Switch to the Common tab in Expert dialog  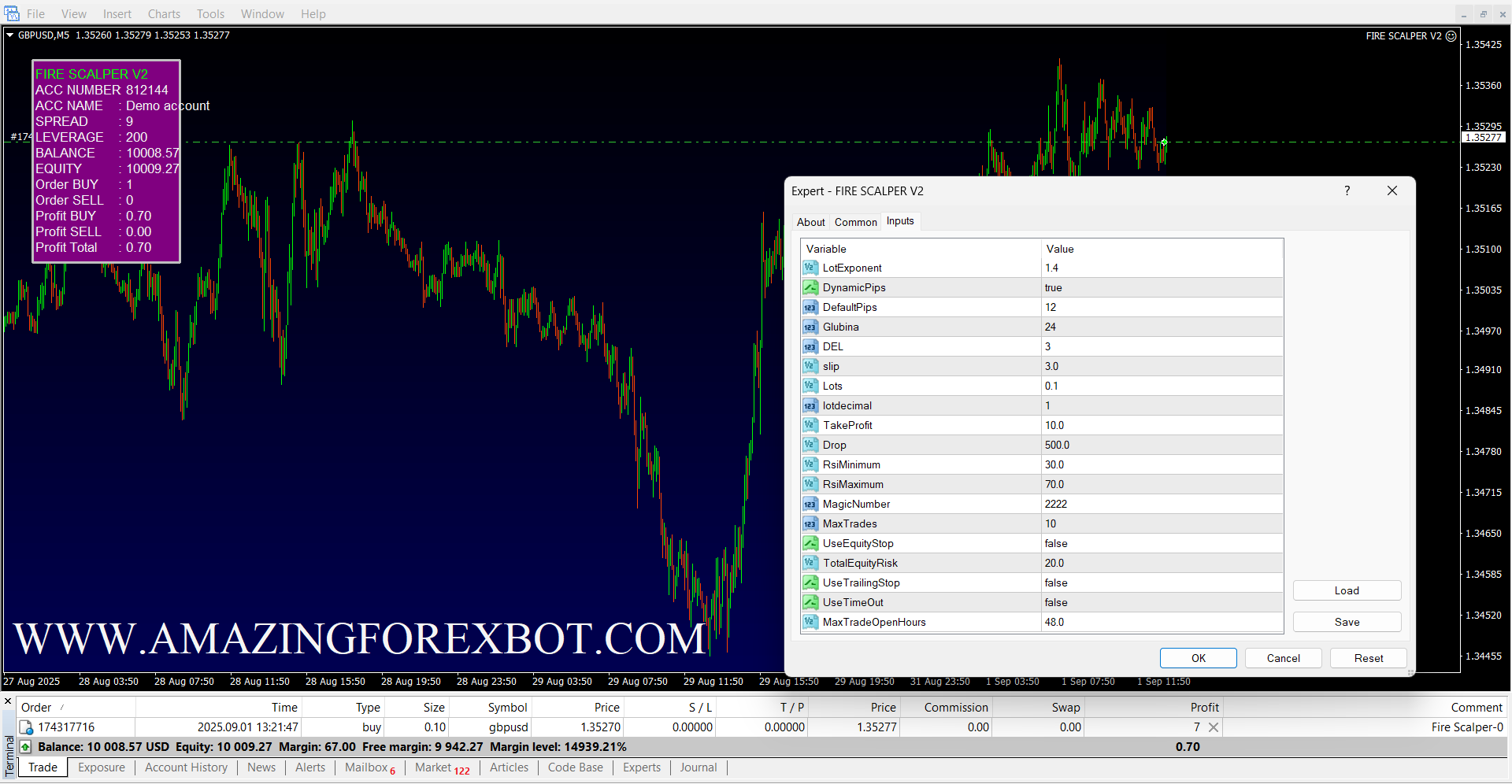tap(855, 222)
